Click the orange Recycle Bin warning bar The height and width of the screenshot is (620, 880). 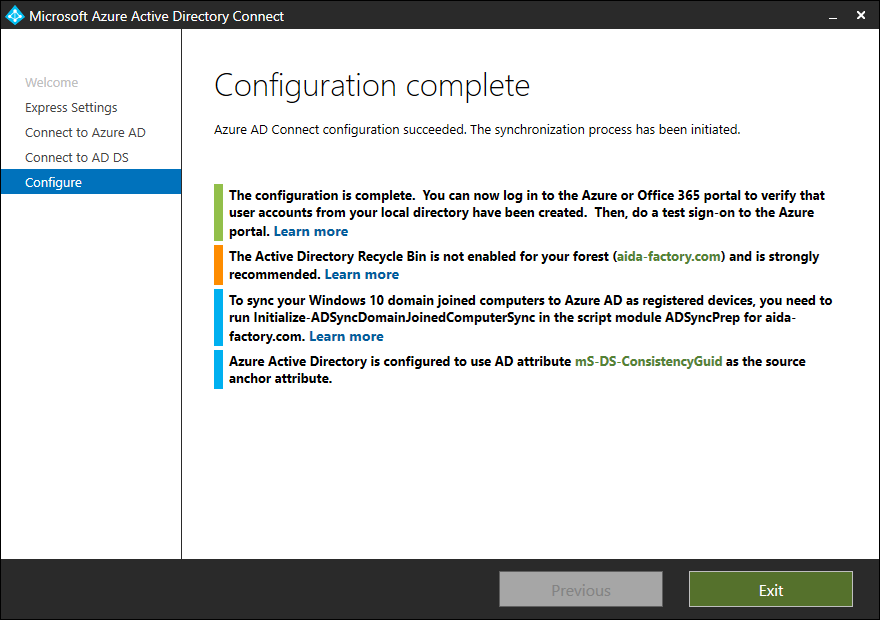point(218,264)
